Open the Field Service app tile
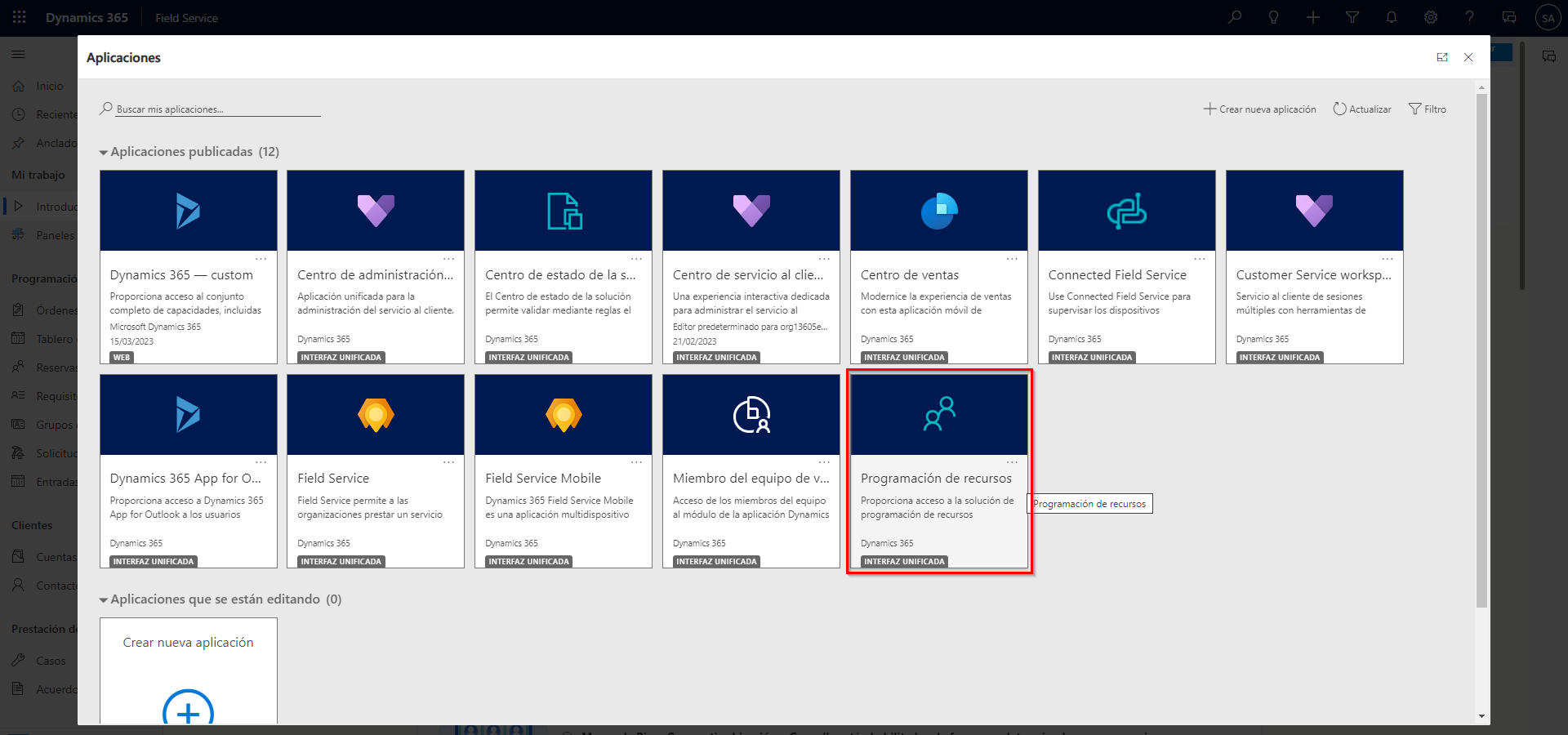 376,471
